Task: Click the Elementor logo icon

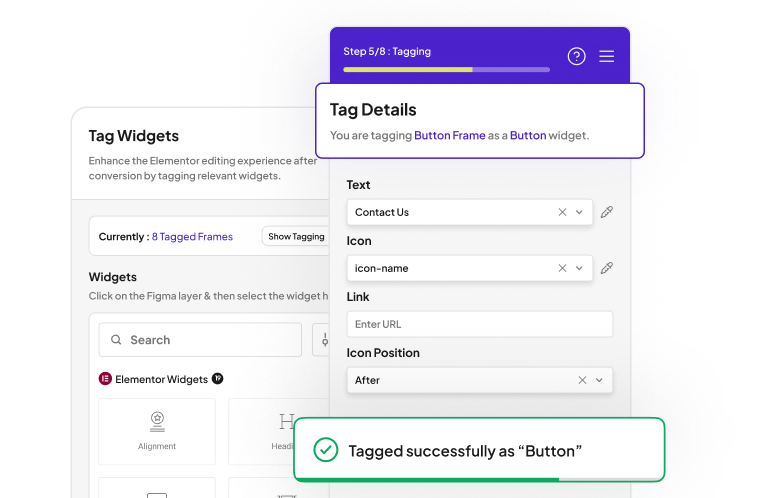Action: (105, 379)
